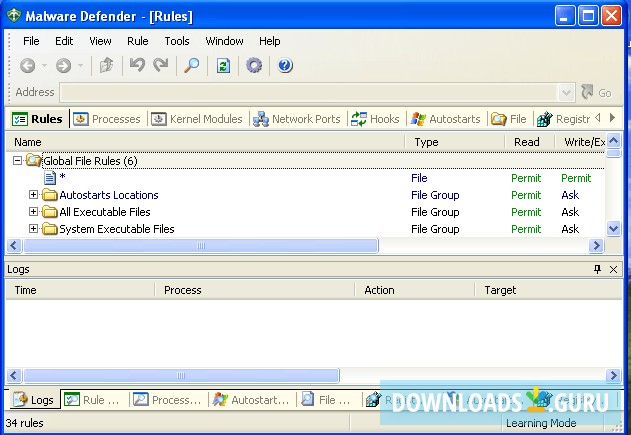
Task: Switch to the bottom Logs tab
Action: (34, 400)
